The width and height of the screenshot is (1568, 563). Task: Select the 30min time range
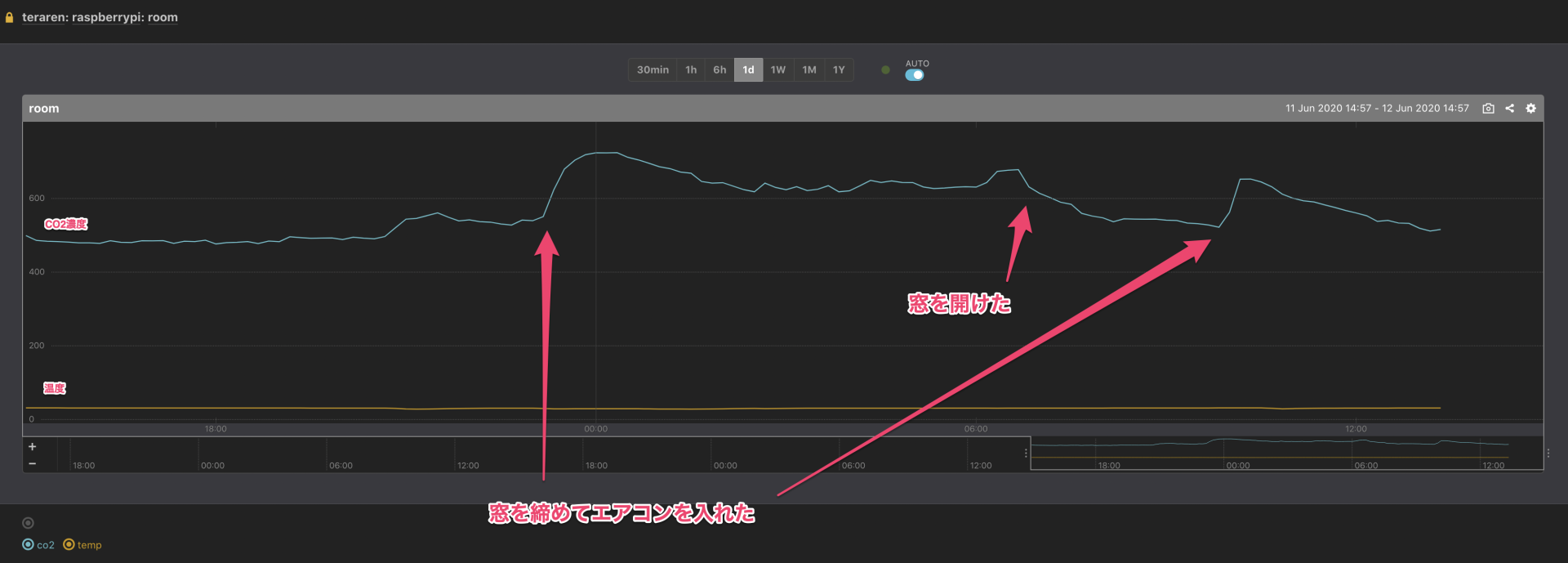[x=653, y=70]
